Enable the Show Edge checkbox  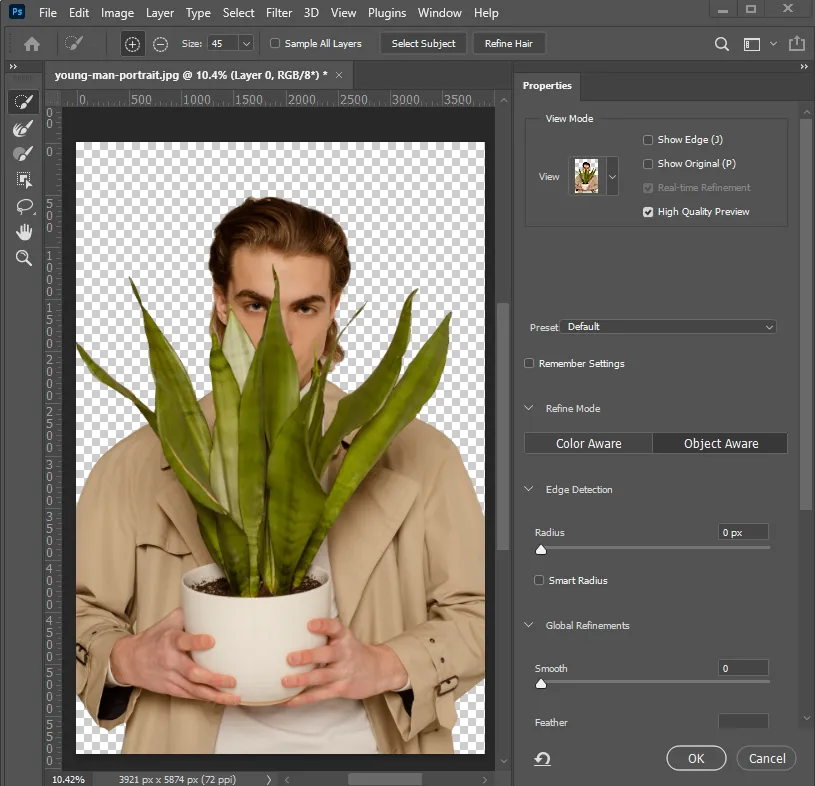click(648, 140)
